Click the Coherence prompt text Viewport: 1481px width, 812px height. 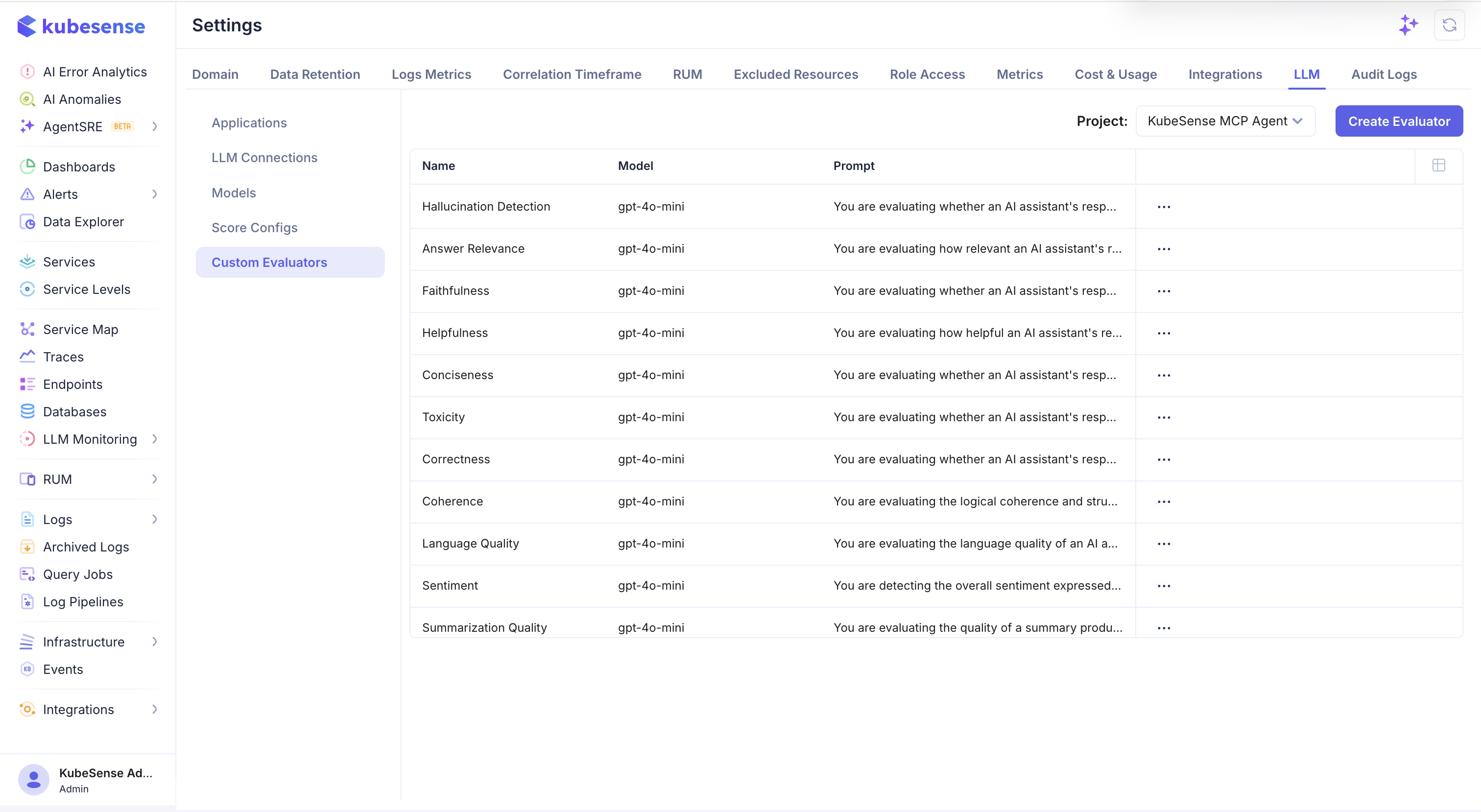coord(976,502)
